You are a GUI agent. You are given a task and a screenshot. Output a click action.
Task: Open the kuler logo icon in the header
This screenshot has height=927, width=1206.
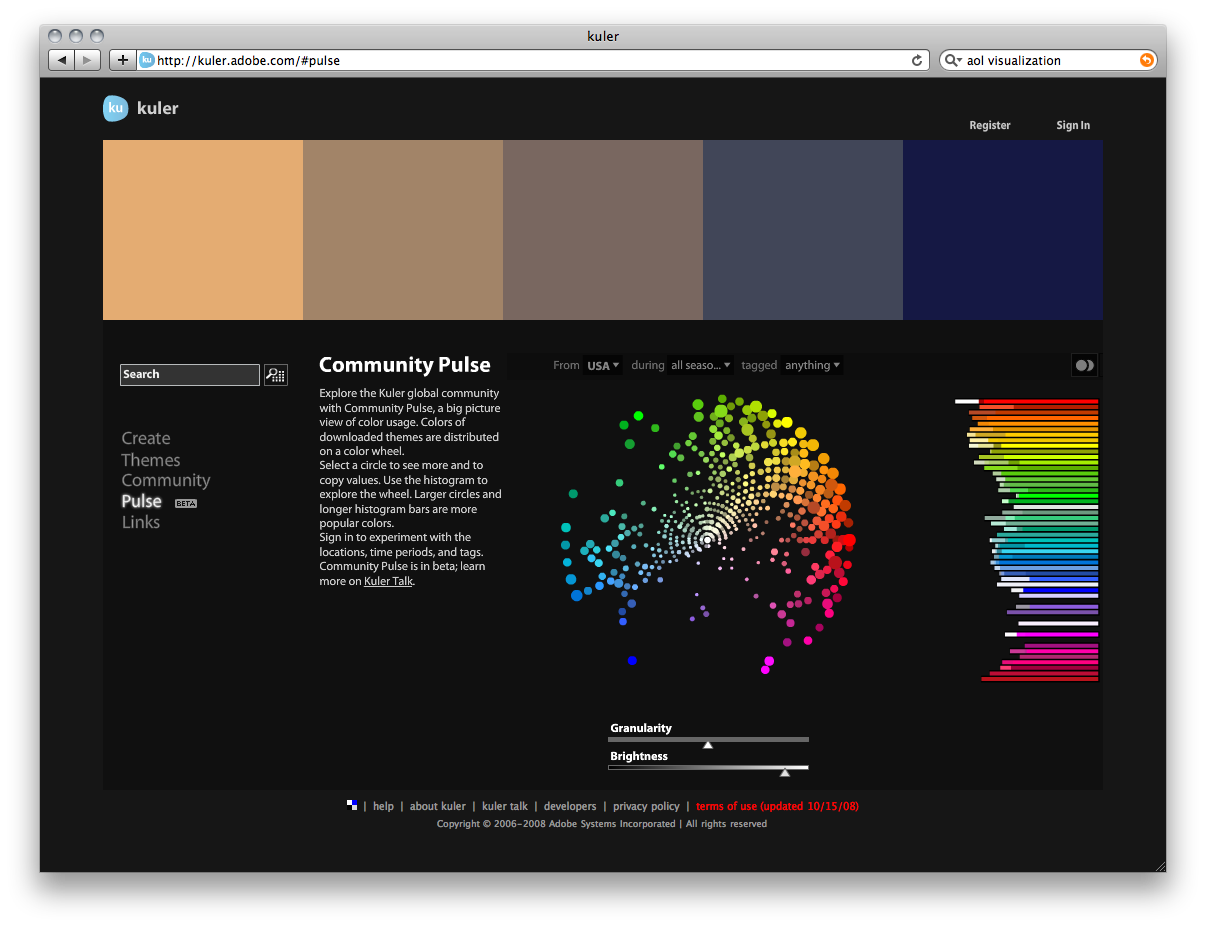point(115,108)
